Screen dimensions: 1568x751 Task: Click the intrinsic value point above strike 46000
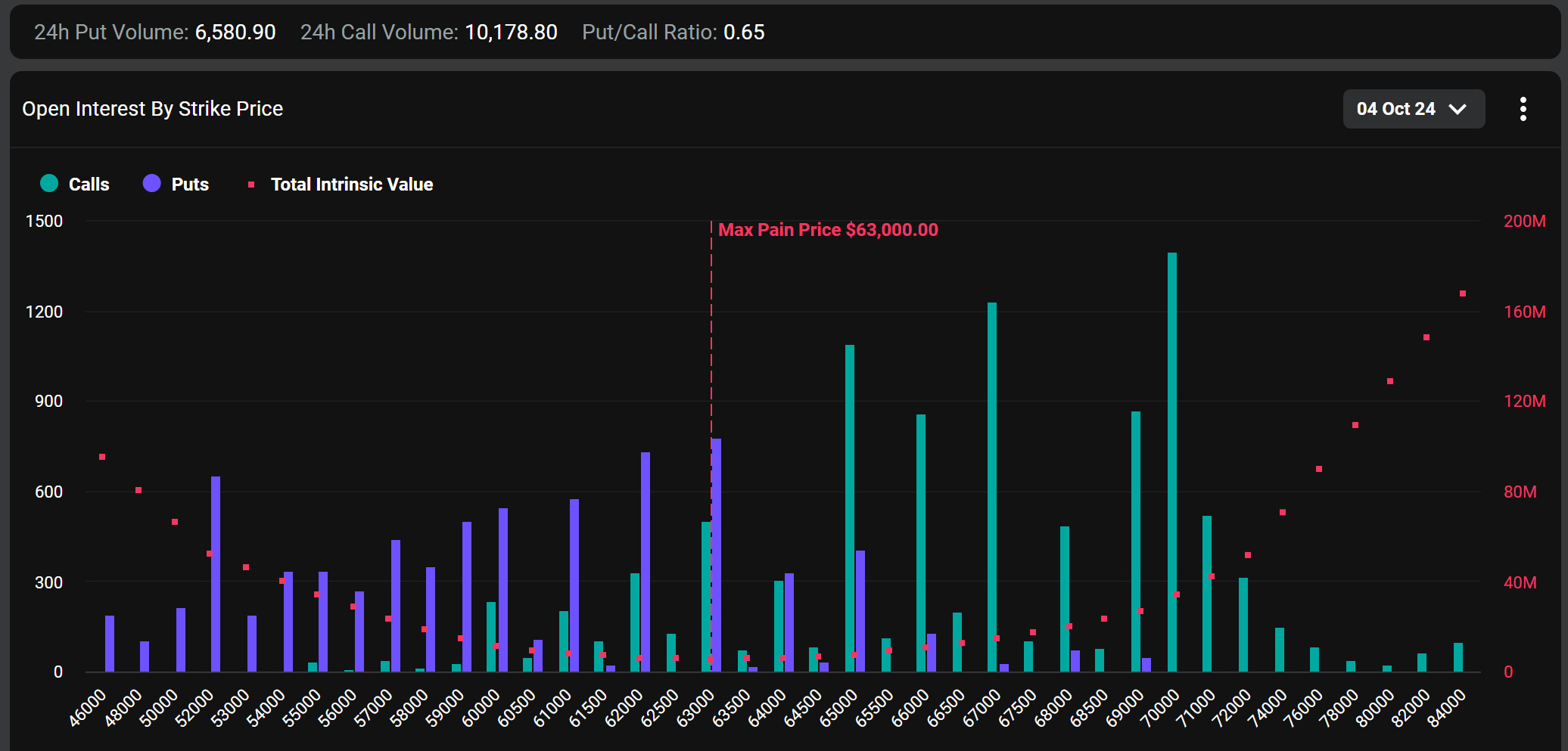102,457
